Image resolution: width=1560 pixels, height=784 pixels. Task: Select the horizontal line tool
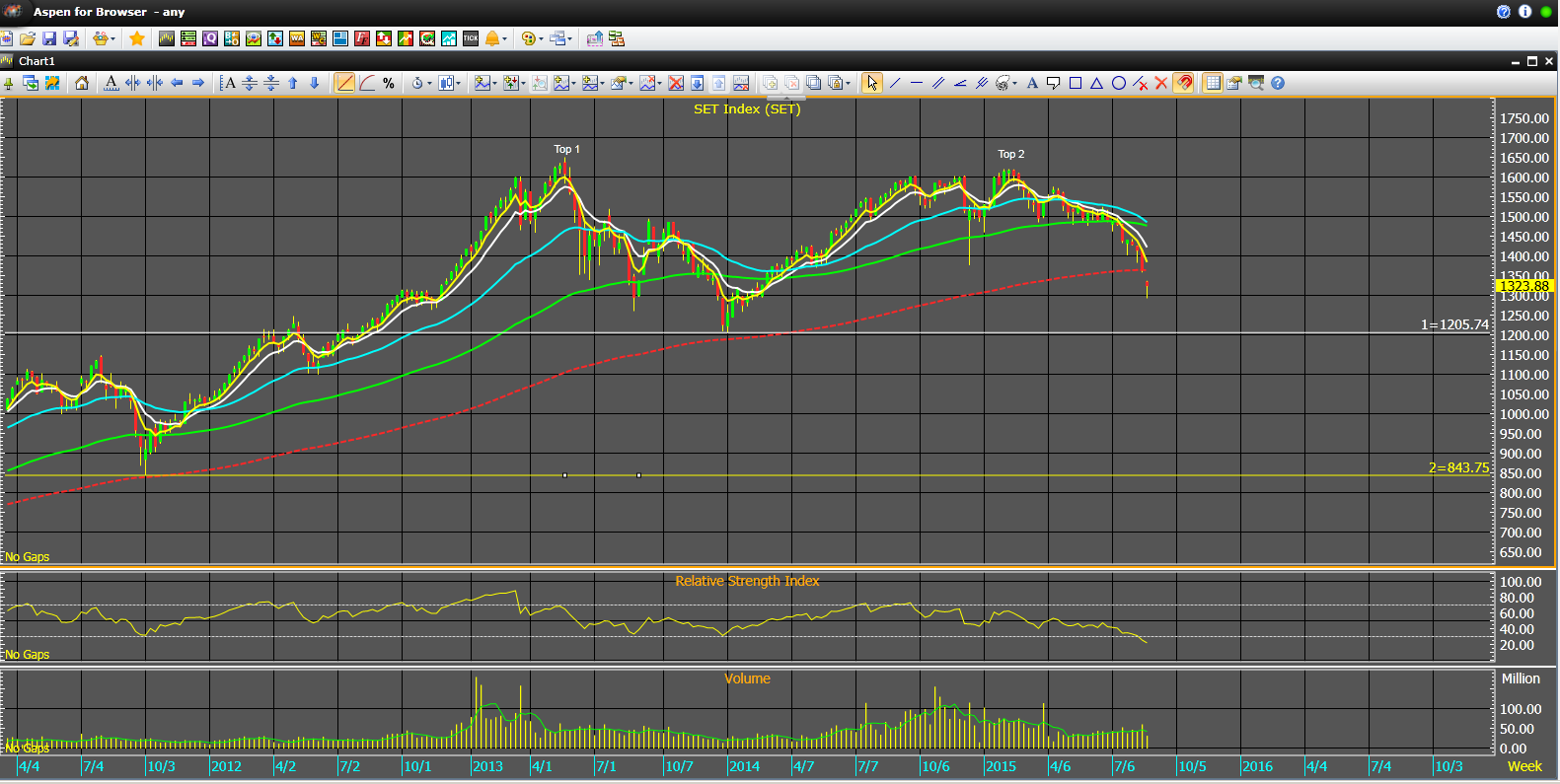[917, 83]
